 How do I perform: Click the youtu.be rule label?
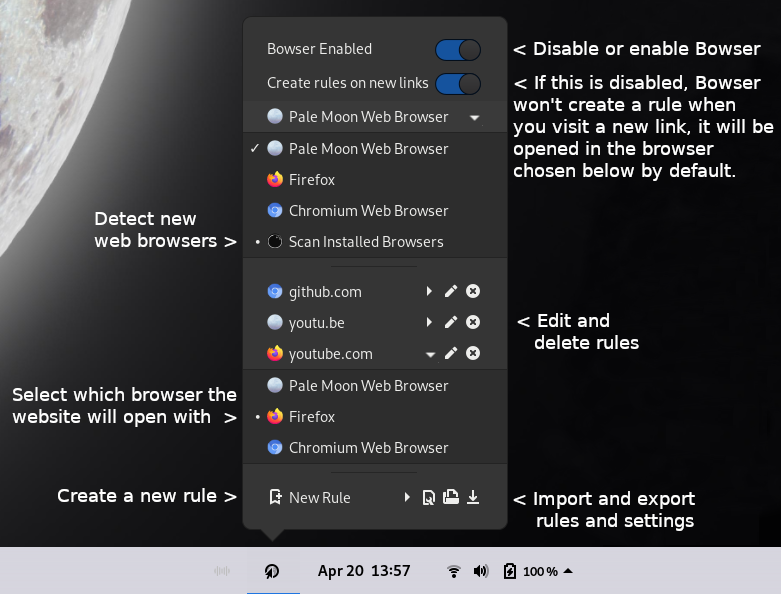point(317,323)
